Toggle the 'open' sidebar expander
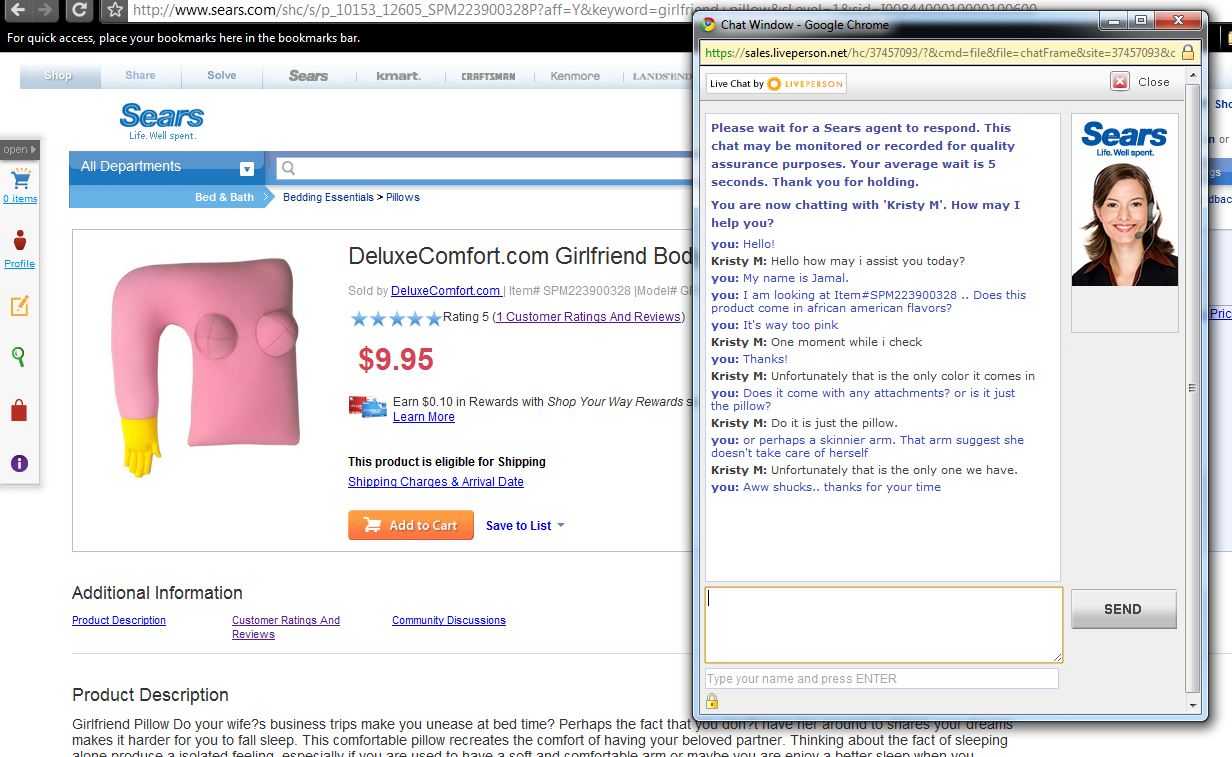This screenshot has height=757, width=1232. tap(20, 150)
